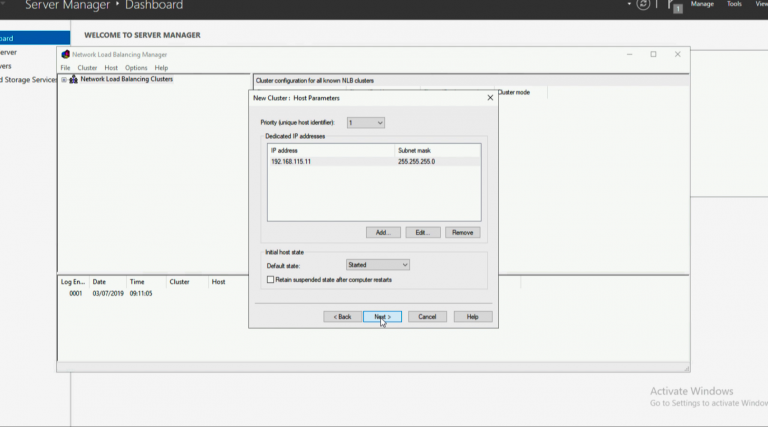Open the Options menu in NLB Manager

pos(136,68)
